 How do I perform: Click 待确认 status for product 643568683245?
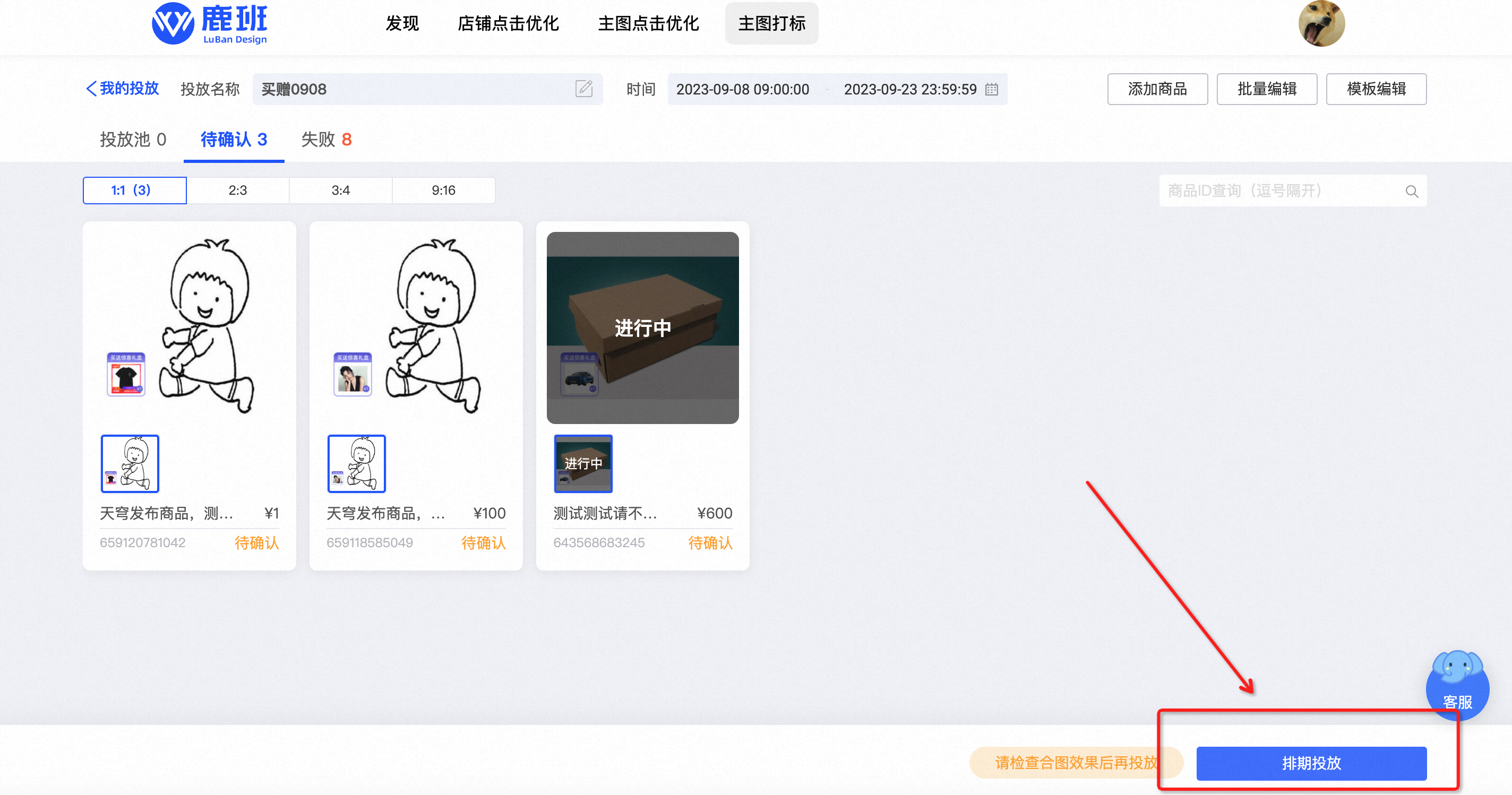pyautogui.click(x=710, y=543)
